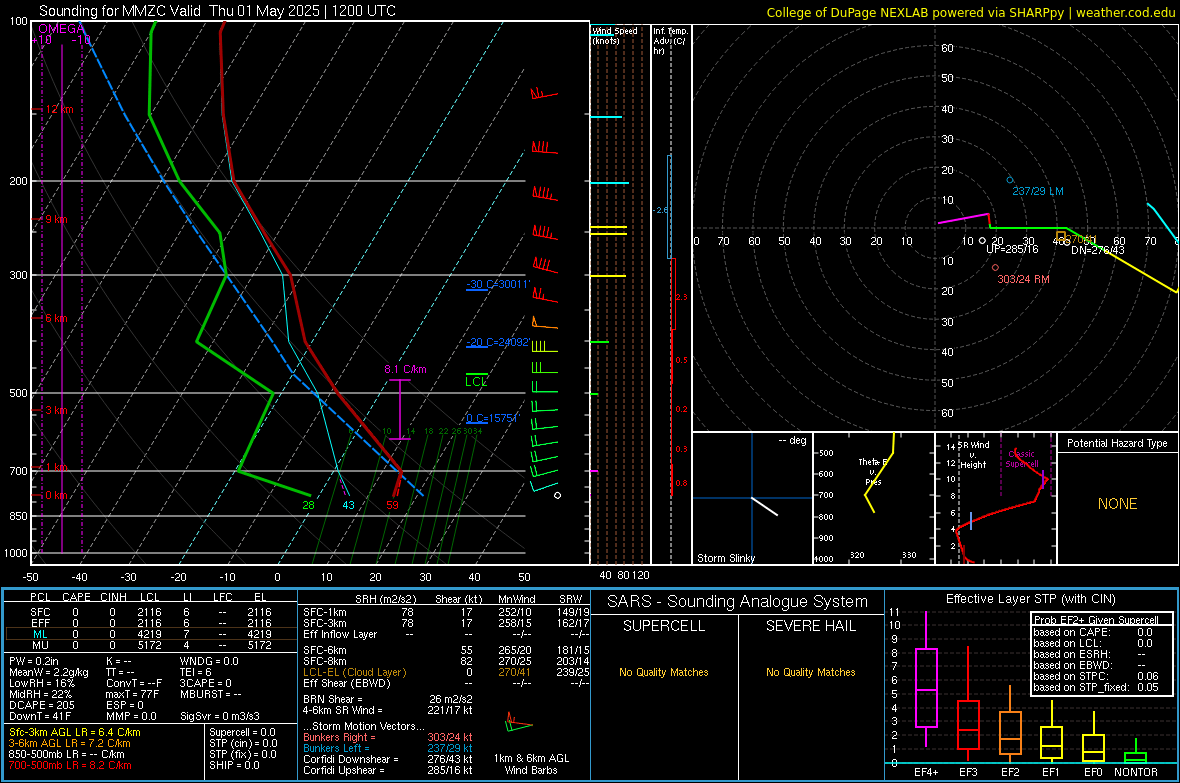This screenshot has width=1180, height=783.
Task: Select the Bunkers Right storm motion
Action: click(388, 737)
